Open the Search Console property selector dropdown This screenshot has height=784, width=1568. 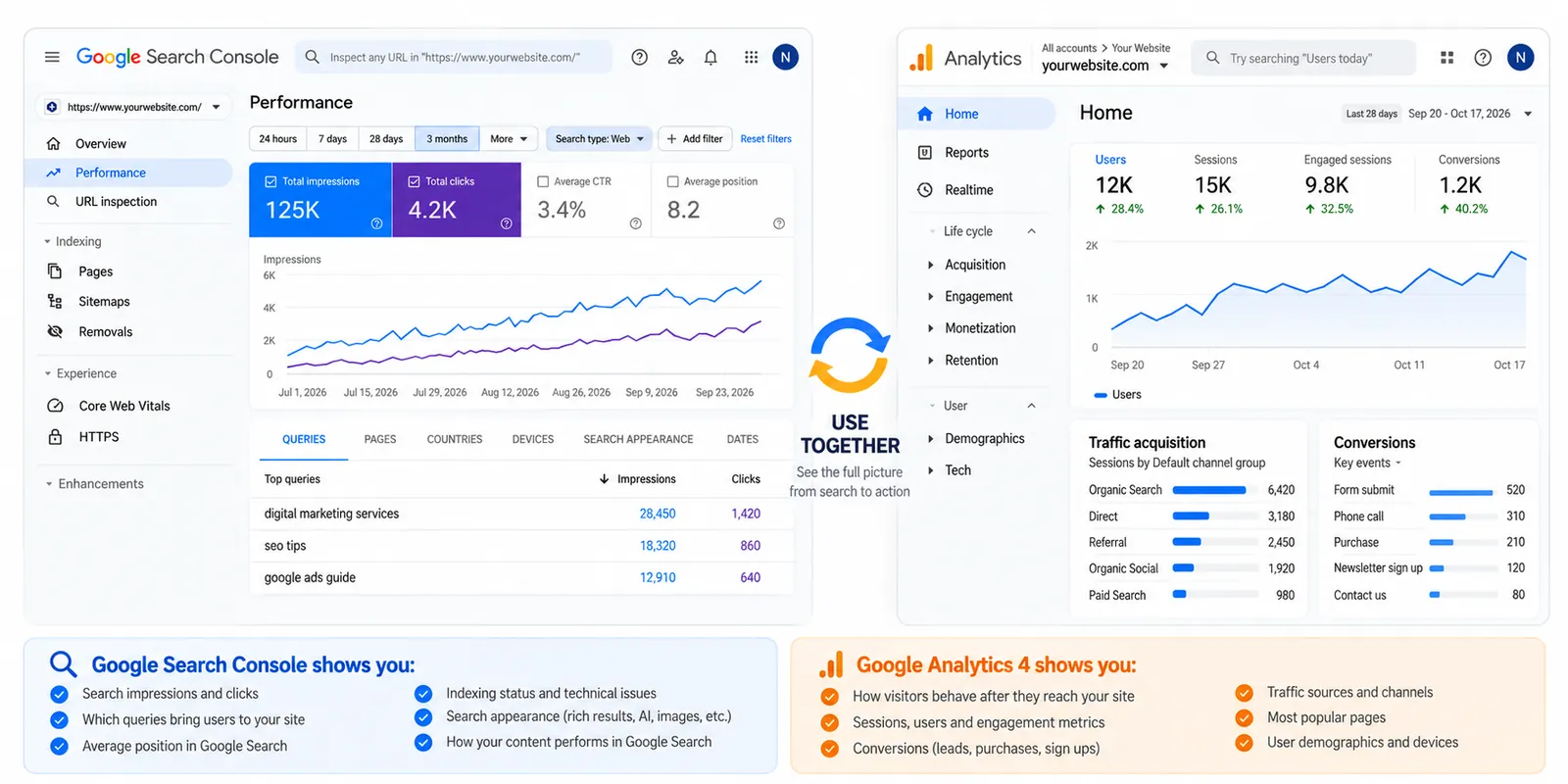[x=135, y=107]
